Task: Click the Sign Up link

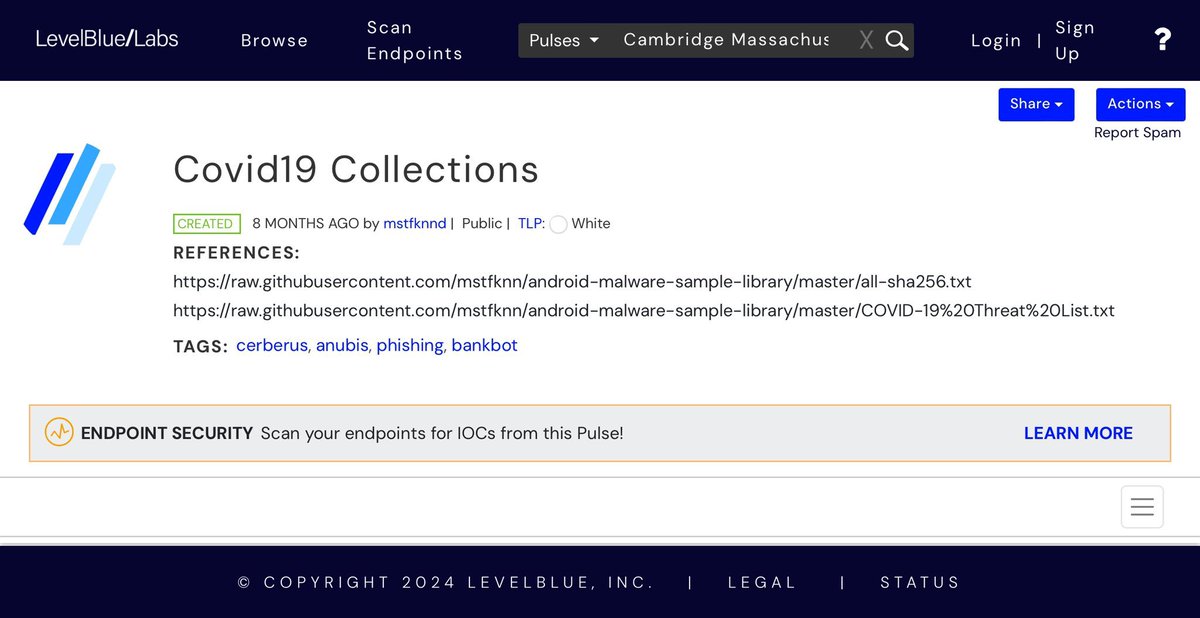Action: pos(1075,40)
